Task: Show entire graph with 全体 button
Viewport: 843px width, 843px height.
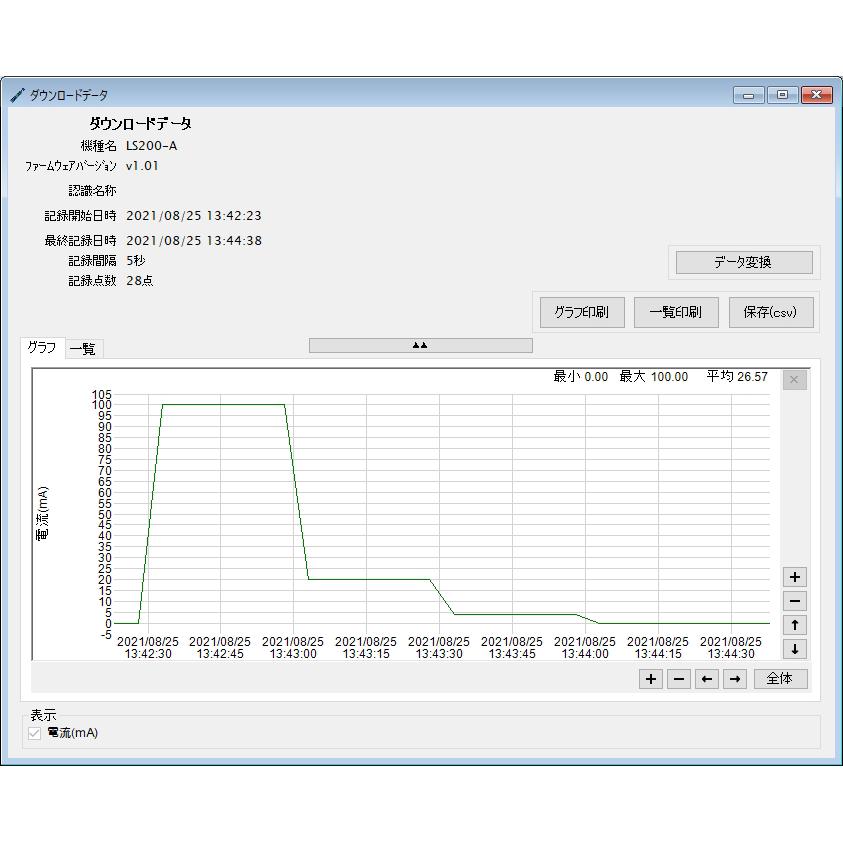Action: tap(780, 679)
